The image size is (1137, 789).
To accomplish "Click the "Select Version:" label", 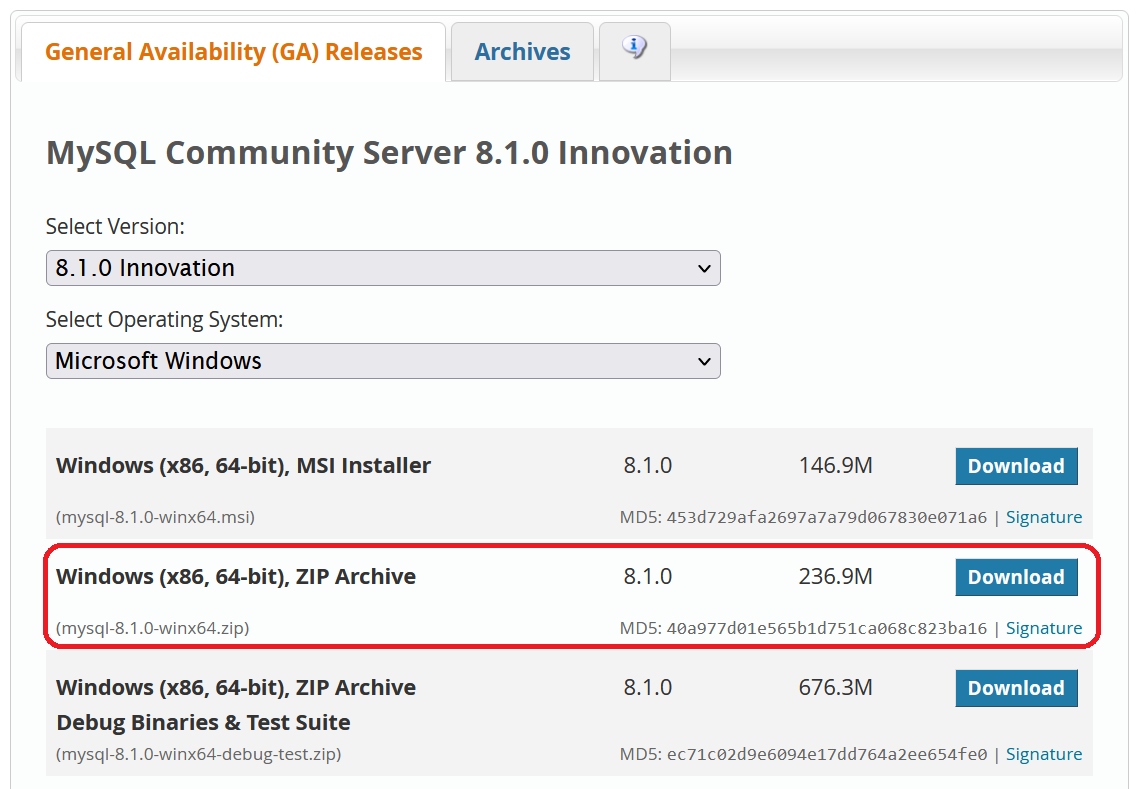I will pos(115,226).
